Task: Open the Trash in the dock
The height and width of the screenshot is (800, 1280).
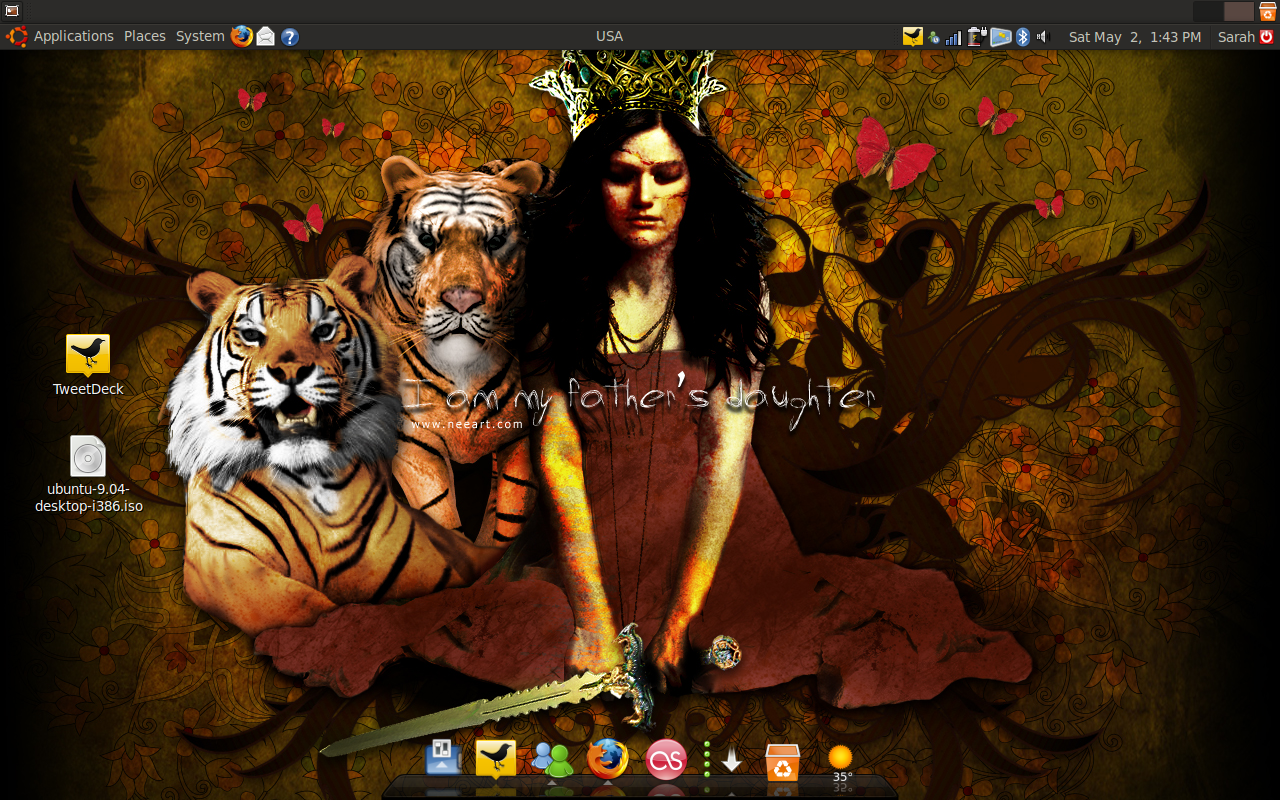Action: click(x=783, y=761)
